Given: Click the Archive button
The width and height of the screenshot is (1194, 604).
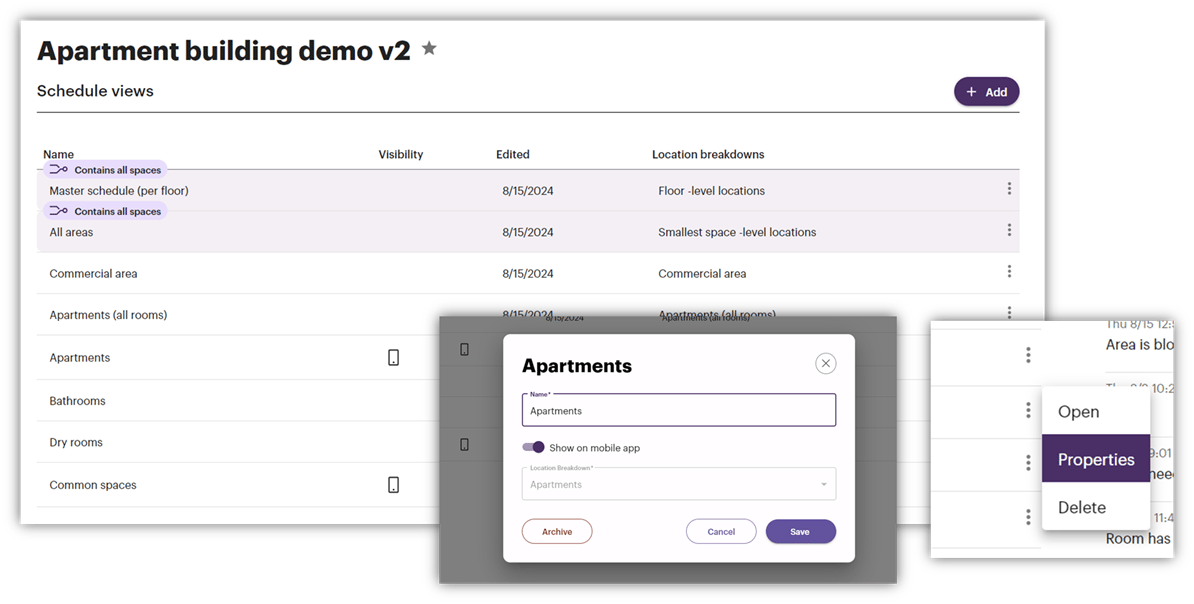Looking at the screenshot, I should click(x=557, y=532).
